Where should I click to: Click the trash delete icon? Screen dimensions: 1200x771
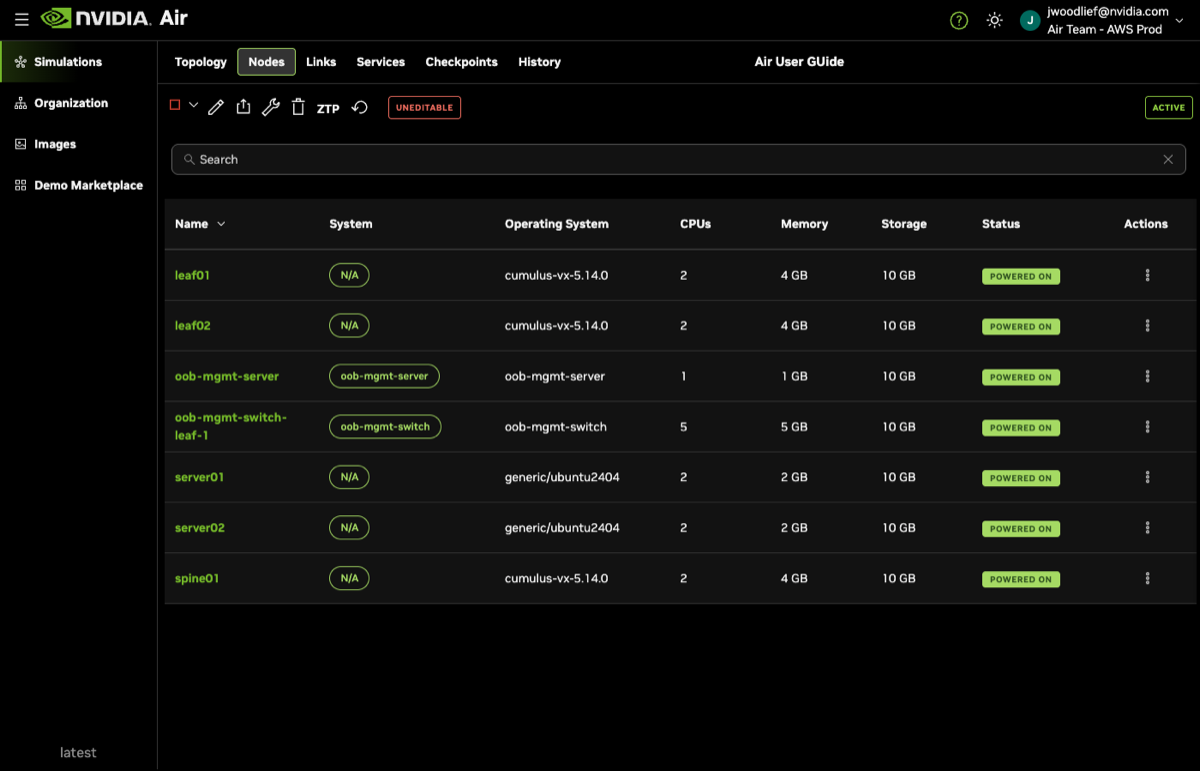(x=298, y=108)
